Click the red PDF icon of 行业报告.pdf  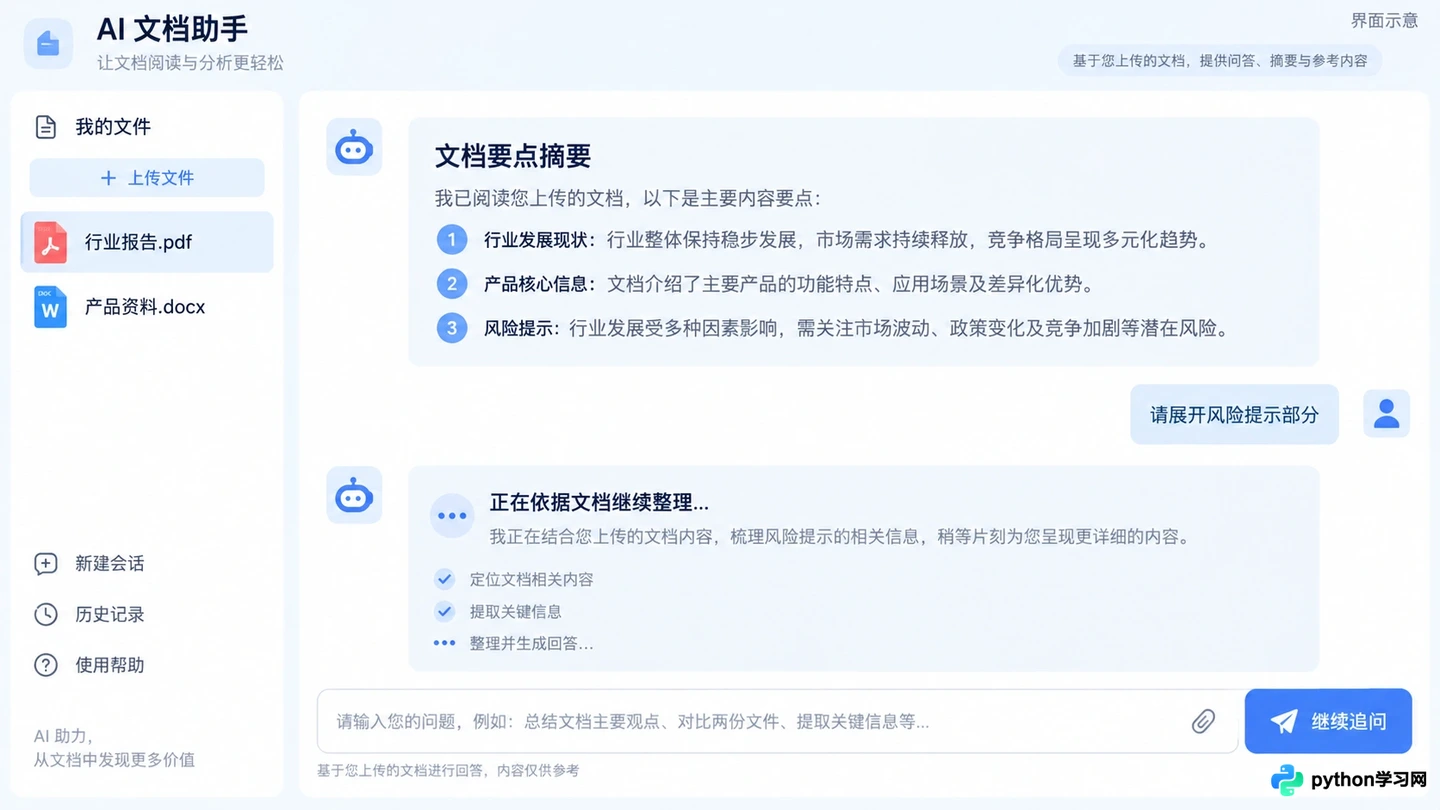coord(50,242)
